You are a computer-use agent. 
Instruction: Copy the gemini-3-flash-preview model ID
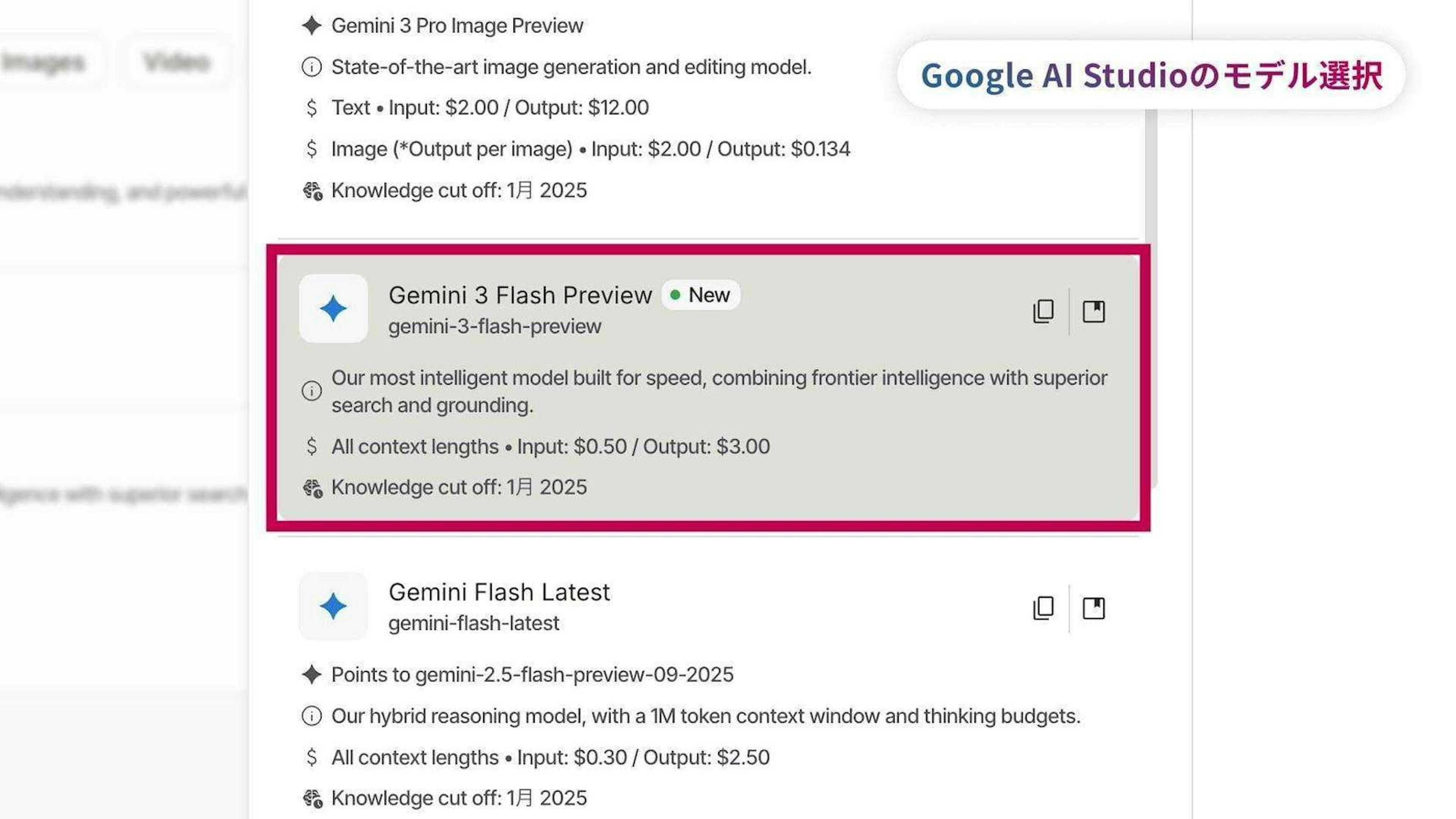pyautogui.click(x=1043, y=311)
